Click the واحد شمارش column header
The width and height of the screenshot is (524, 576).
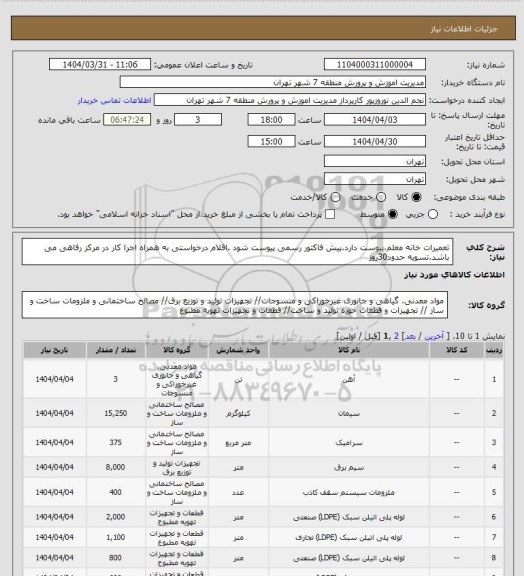pos(238,350)
